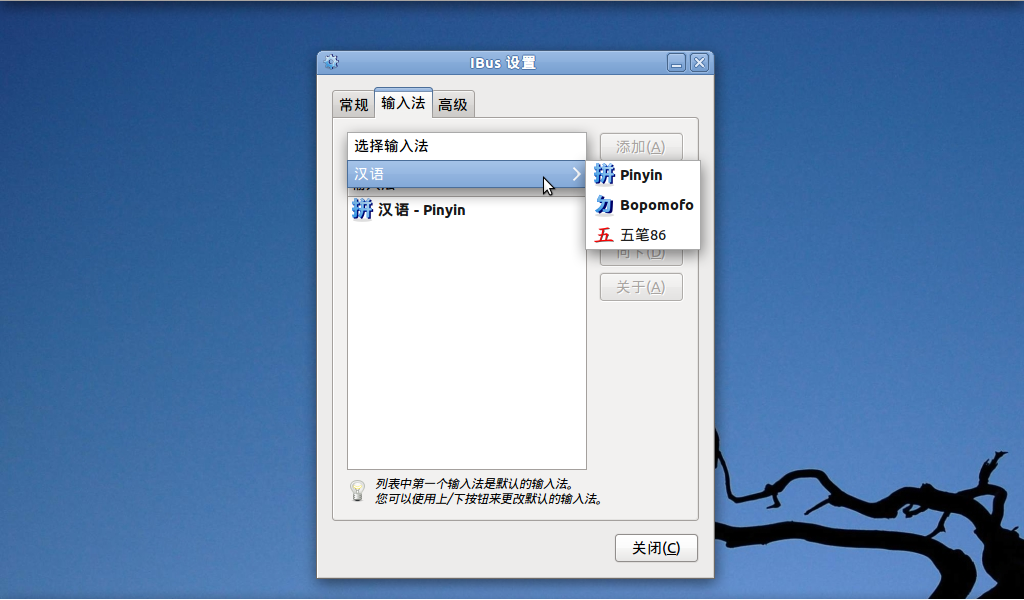The image size is (1024, 600).
Task: Click the hint line 列表中第一个输入法是默认的输入法
Action: (475, 484)
